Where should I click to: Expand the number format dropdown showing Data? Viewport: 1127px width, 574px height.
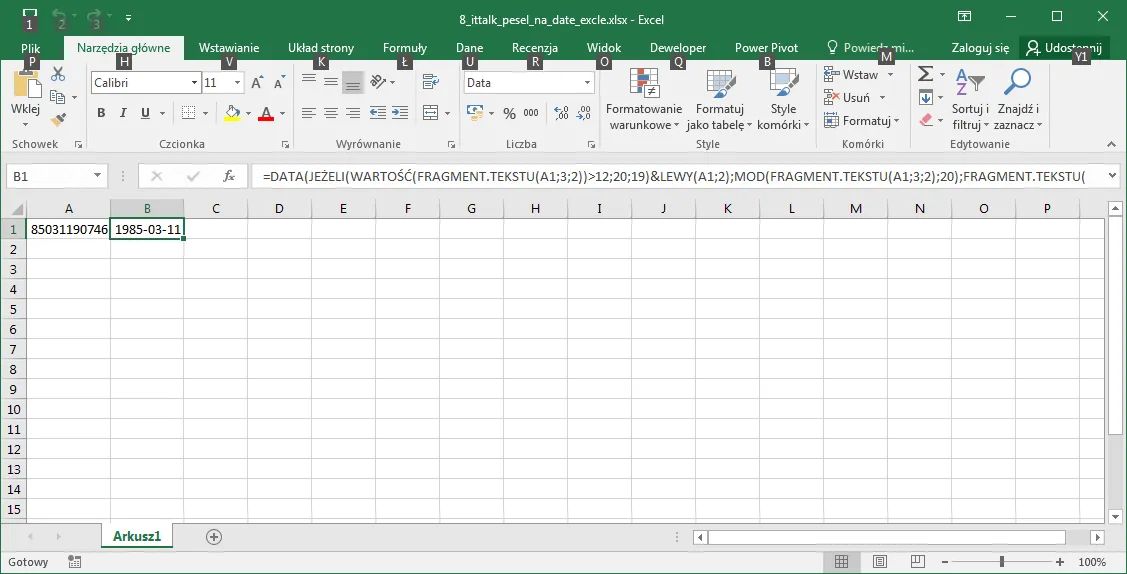[x=587, y=83]
